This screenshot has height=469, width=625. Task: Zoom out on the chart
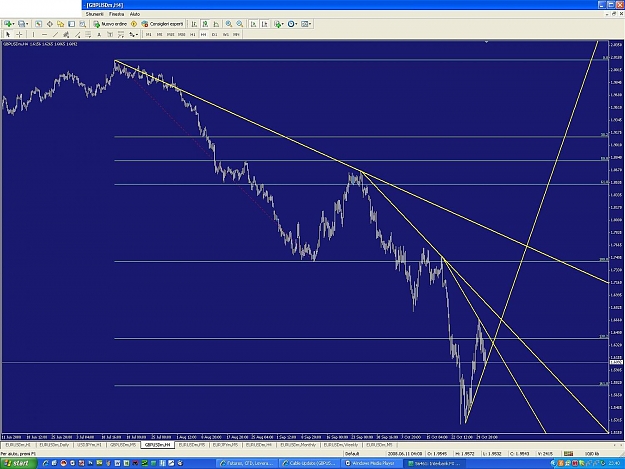click(240, 24)
